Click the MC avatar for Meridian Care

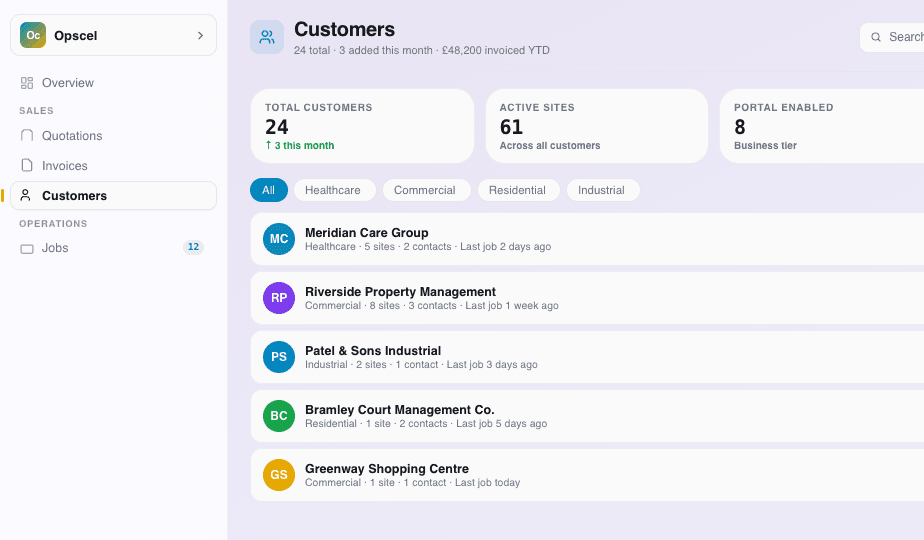coord(279,239)
